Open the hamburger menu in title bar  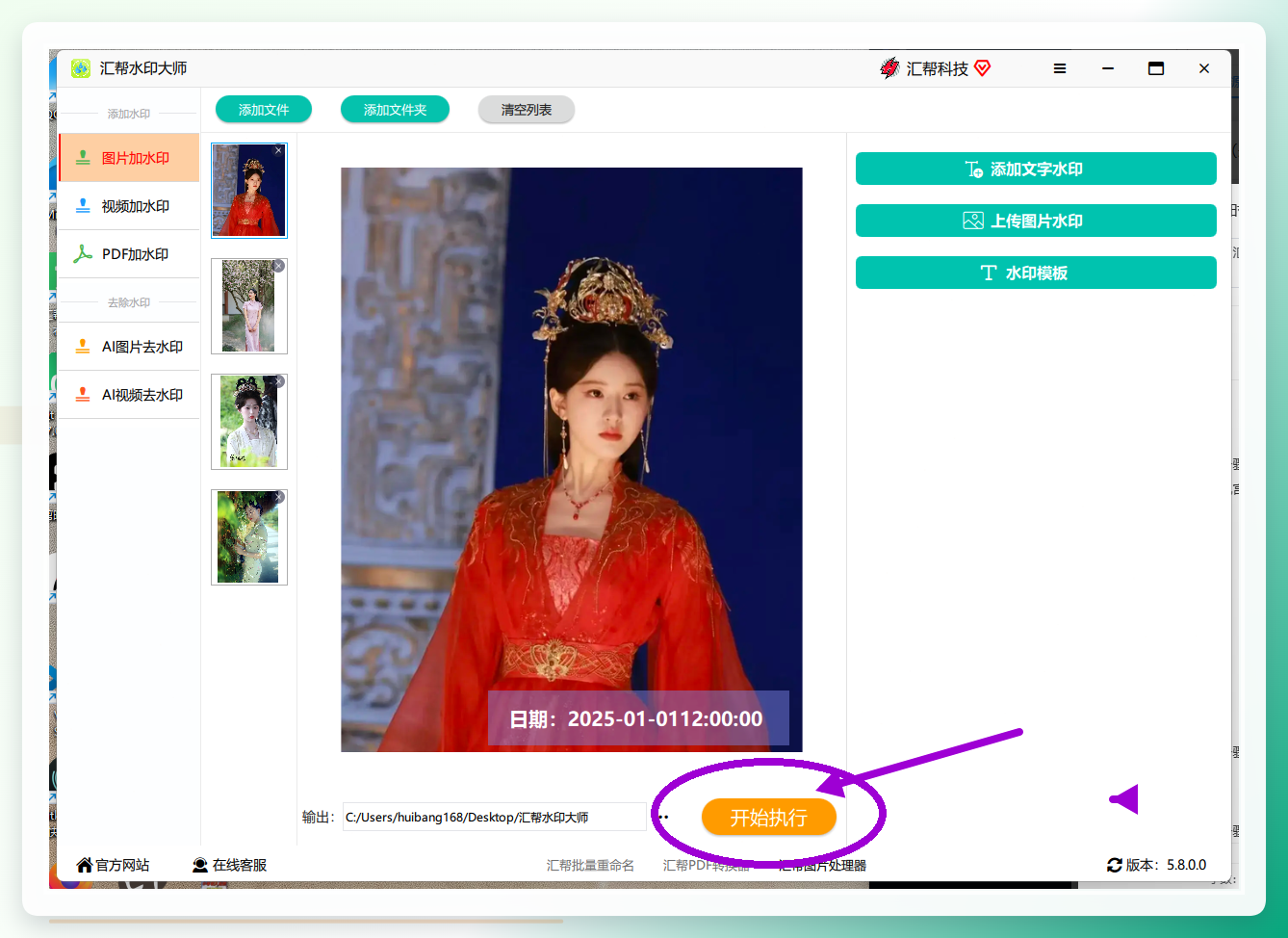[x=1060, y=68]
